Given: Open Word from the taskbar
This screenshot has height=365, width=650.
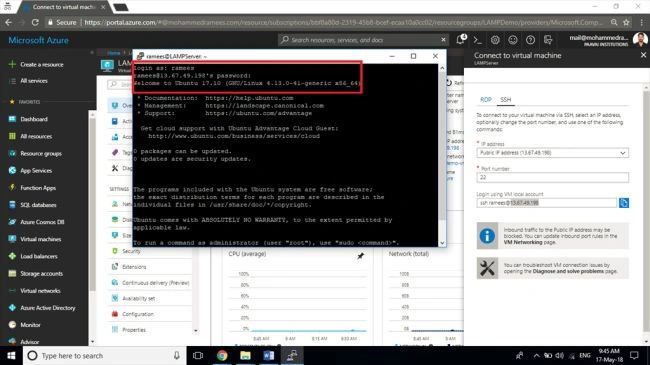Looking at the screenshot, I should tap(269, 355).
